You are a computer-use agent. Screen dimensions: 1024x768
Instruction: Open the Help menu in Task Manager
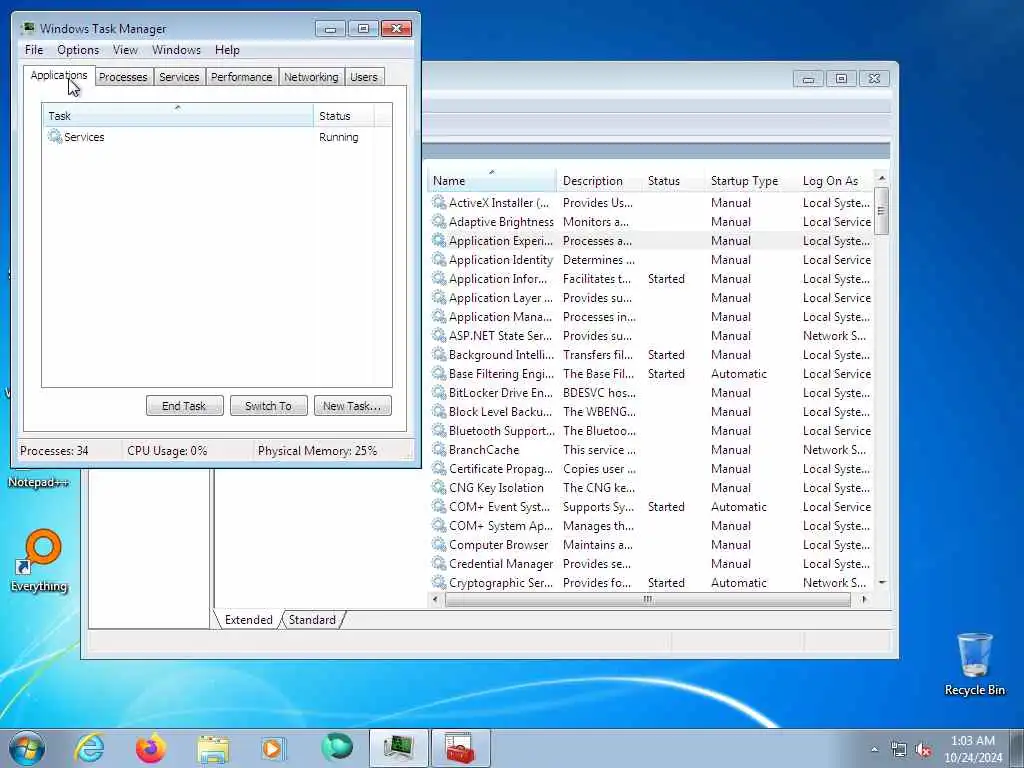[x=227, y=50]
